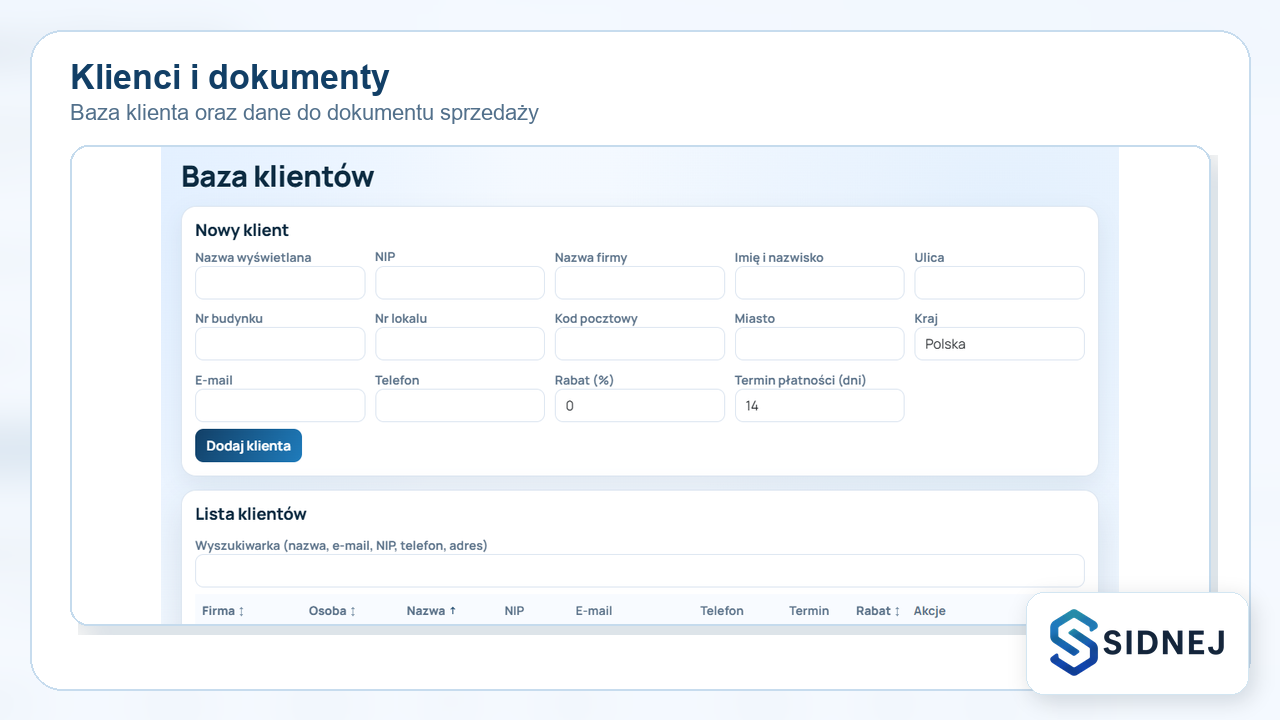Sort the list by Firma column
1280x720 pixels.
point(223,611)
